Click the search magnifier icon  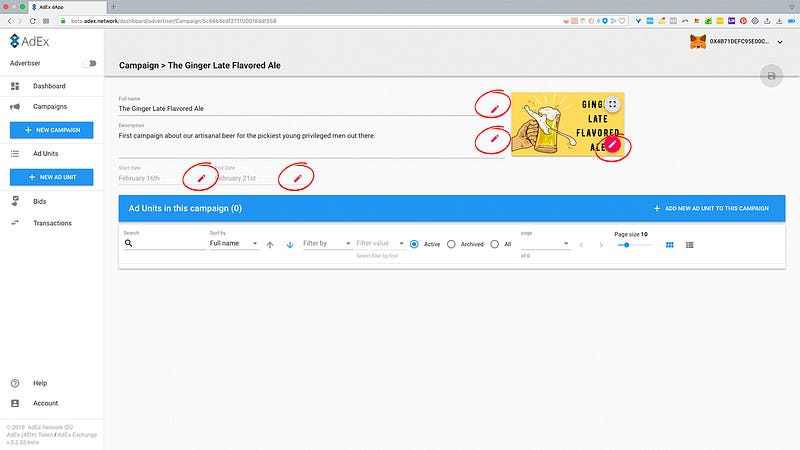coord(129,243)
